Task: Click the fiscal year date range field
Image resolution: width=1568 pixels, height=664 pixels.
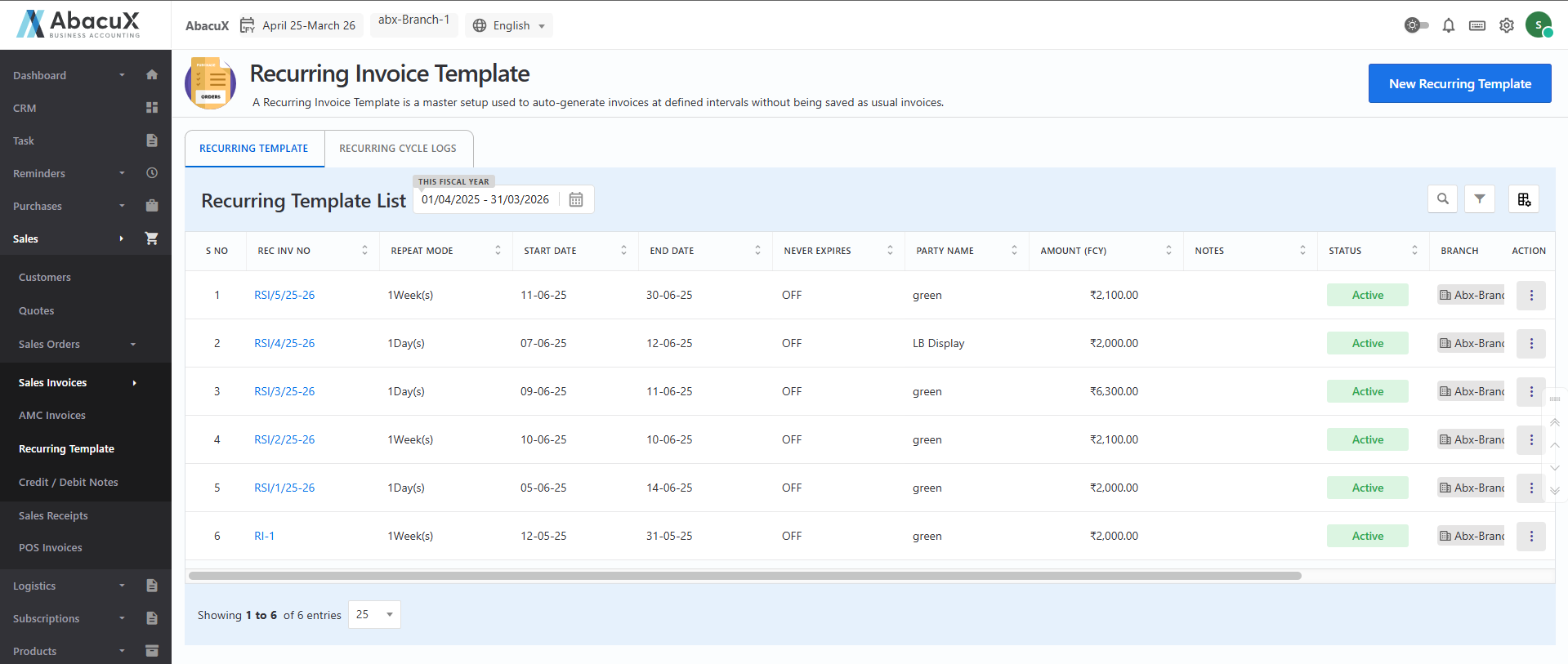Action: pyautogui.click(x=485, y=200)
